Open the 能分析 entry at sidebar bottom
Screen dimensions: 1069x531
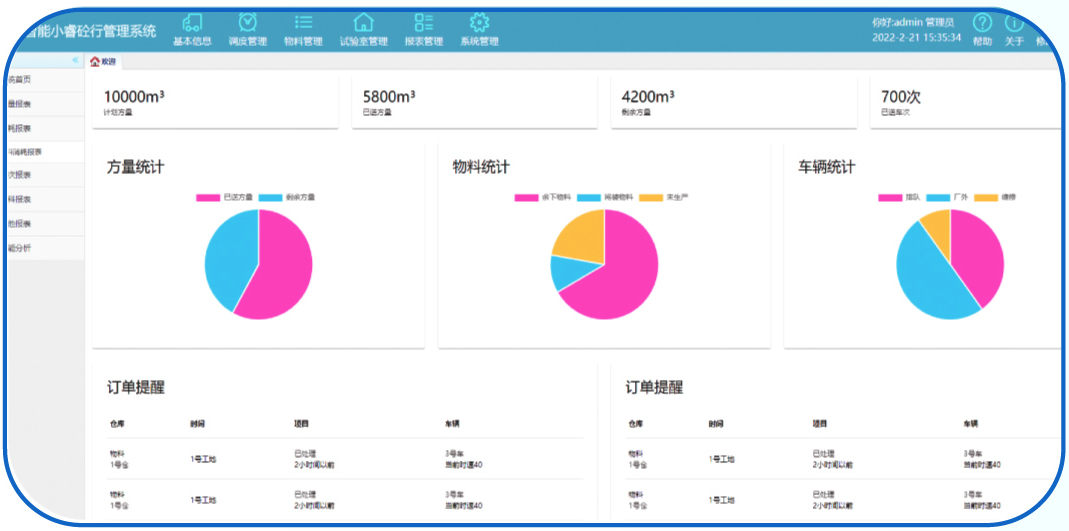coord(22,247)
